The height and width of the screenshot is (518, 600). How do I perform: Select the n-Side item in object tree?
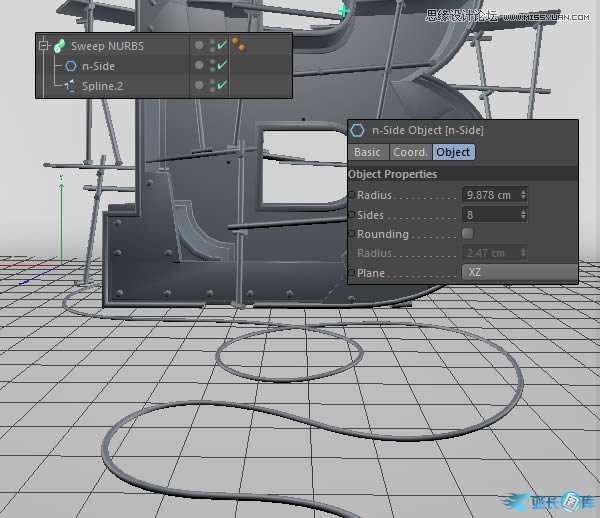pyautogui.click(x=98, y=66)
